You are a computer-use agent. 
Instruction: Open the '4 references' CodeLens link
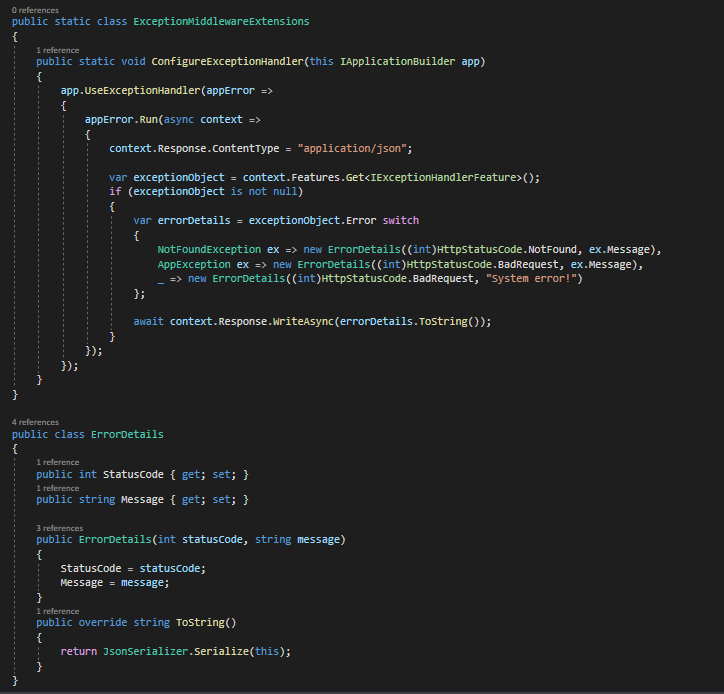(x=35, y=422)
